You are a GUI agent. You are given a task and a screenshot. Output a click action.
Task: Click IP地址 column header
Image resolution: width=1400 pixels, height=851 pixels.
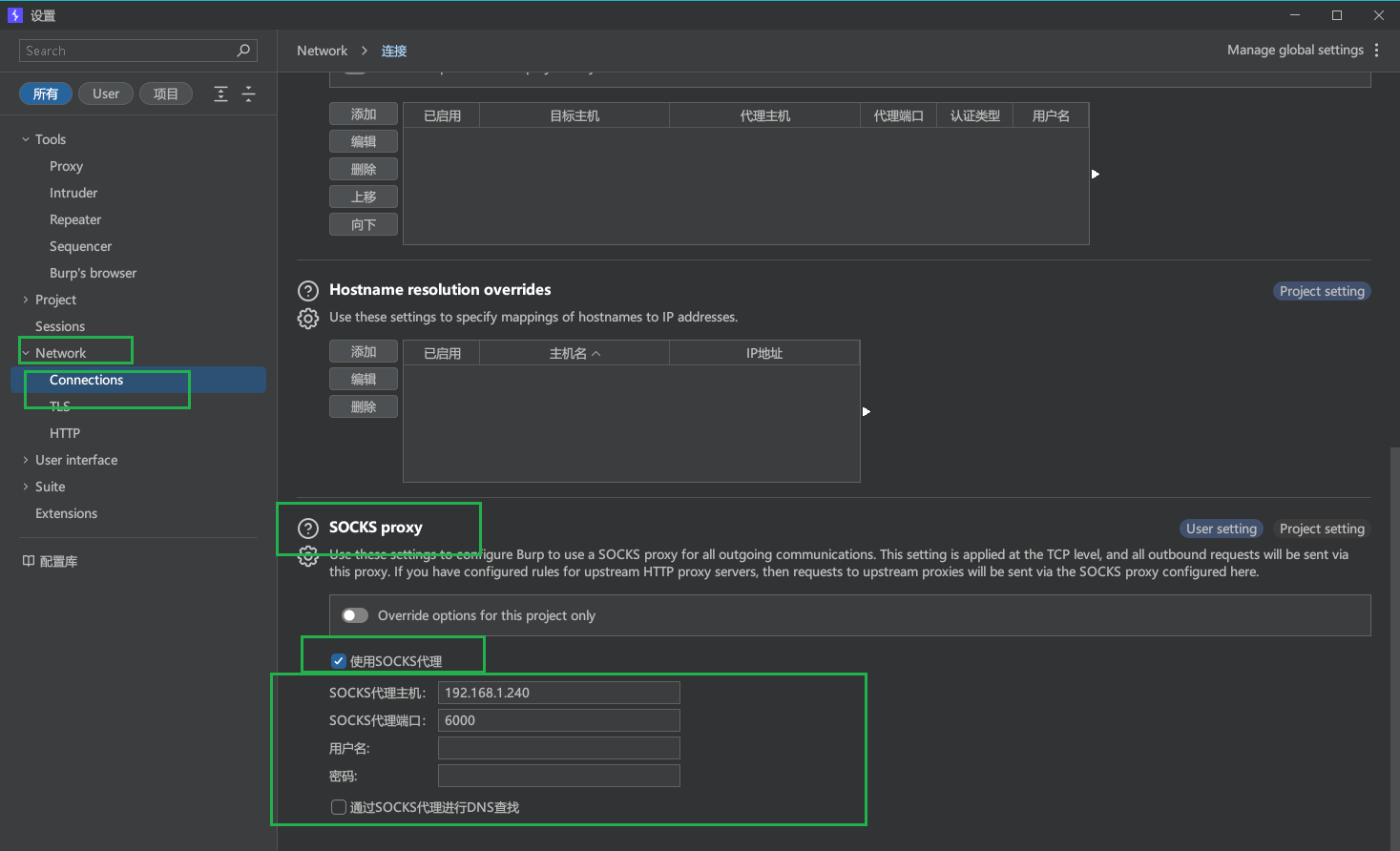pos(764,353)
